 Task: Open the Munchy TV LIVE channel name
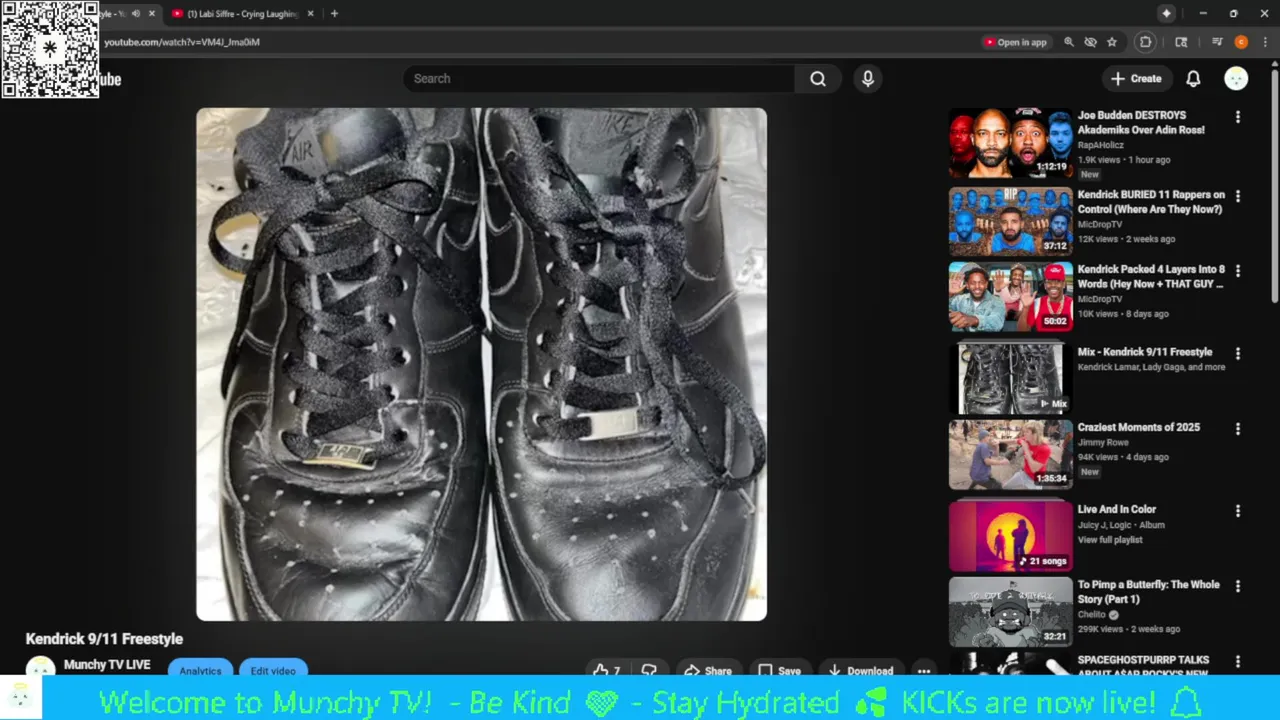(x=107, y=665)
